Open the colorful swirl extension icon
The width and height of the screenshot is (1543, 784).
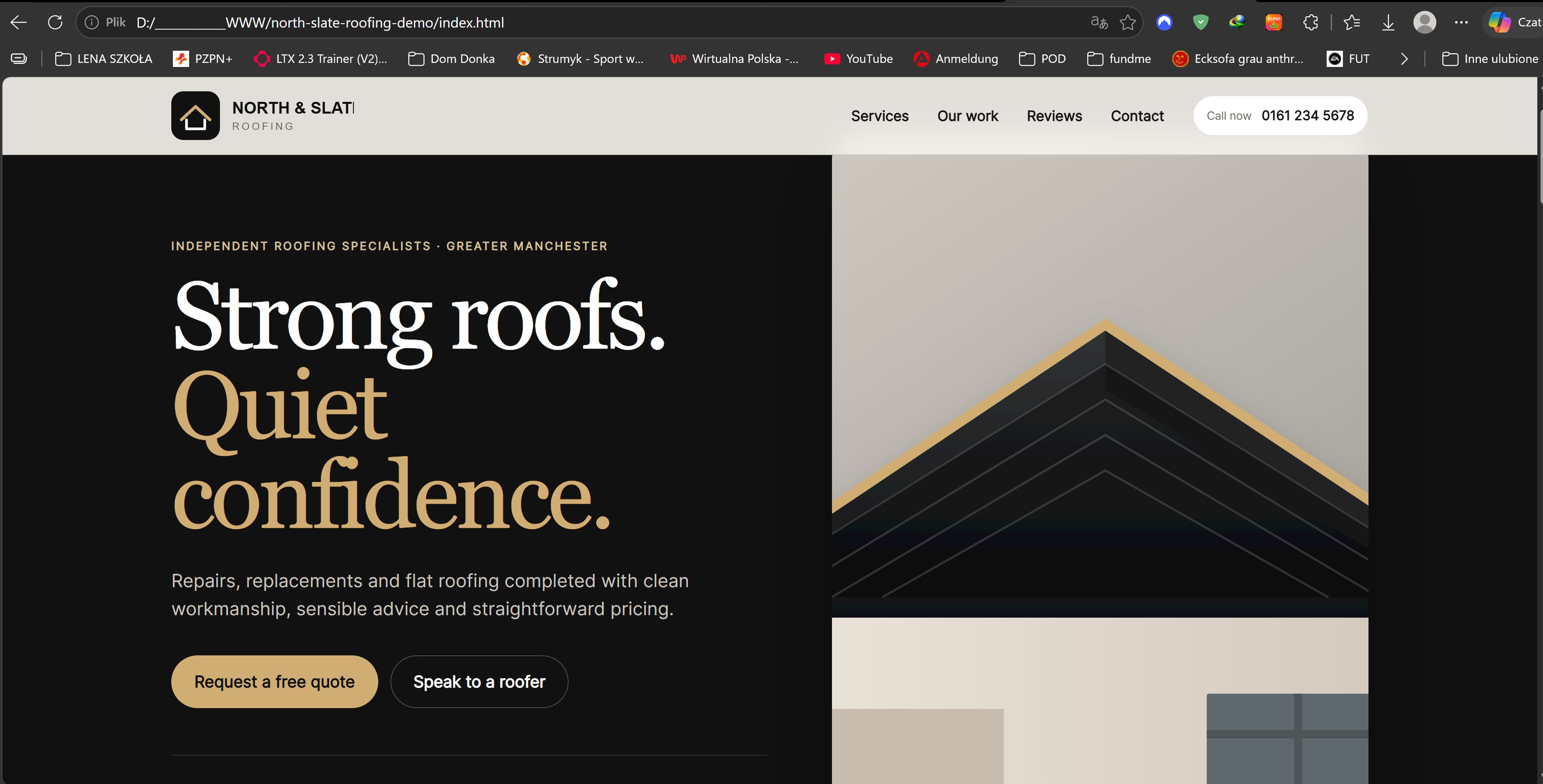click(1237, 23)
